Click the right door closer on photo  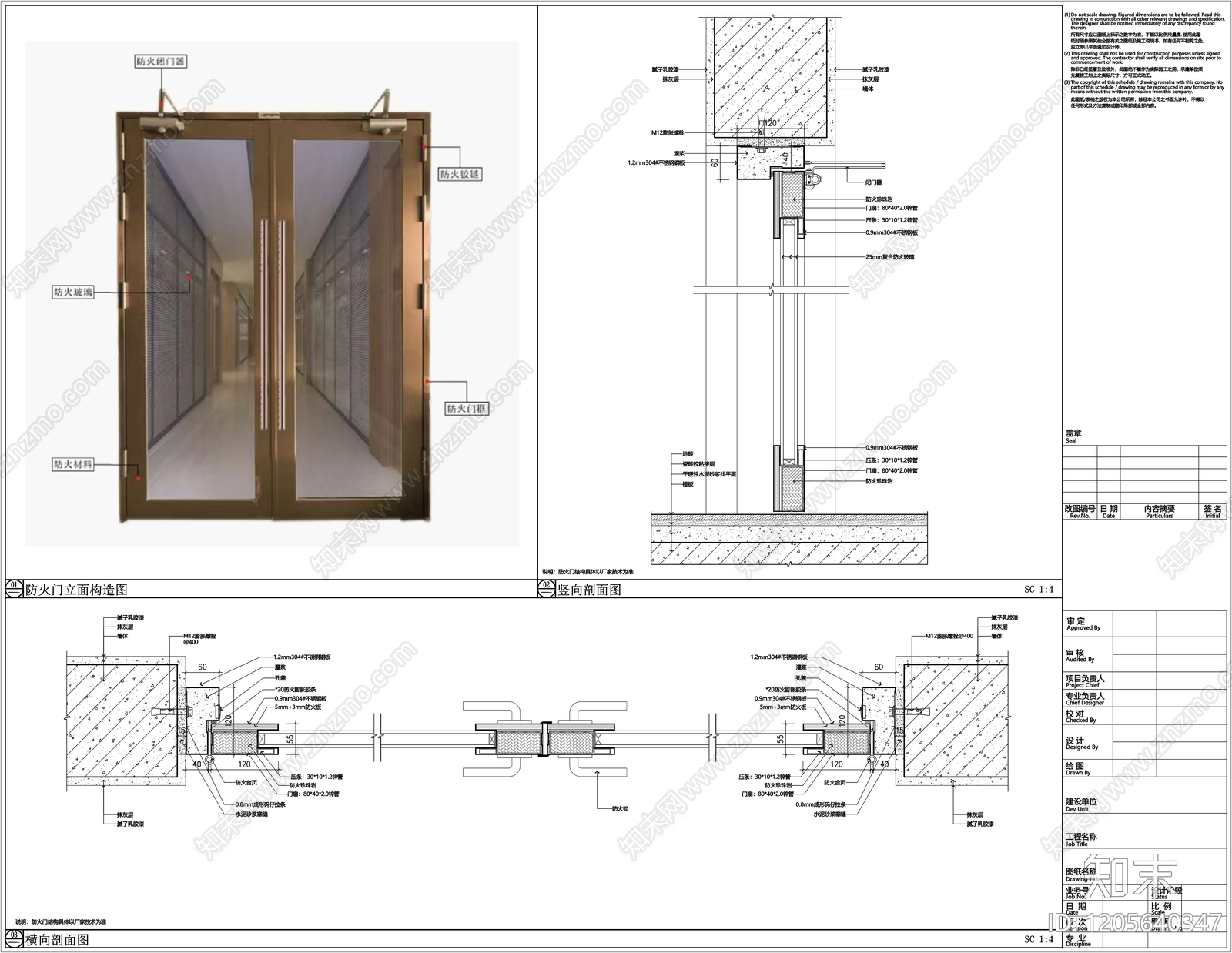pos(383,110)
